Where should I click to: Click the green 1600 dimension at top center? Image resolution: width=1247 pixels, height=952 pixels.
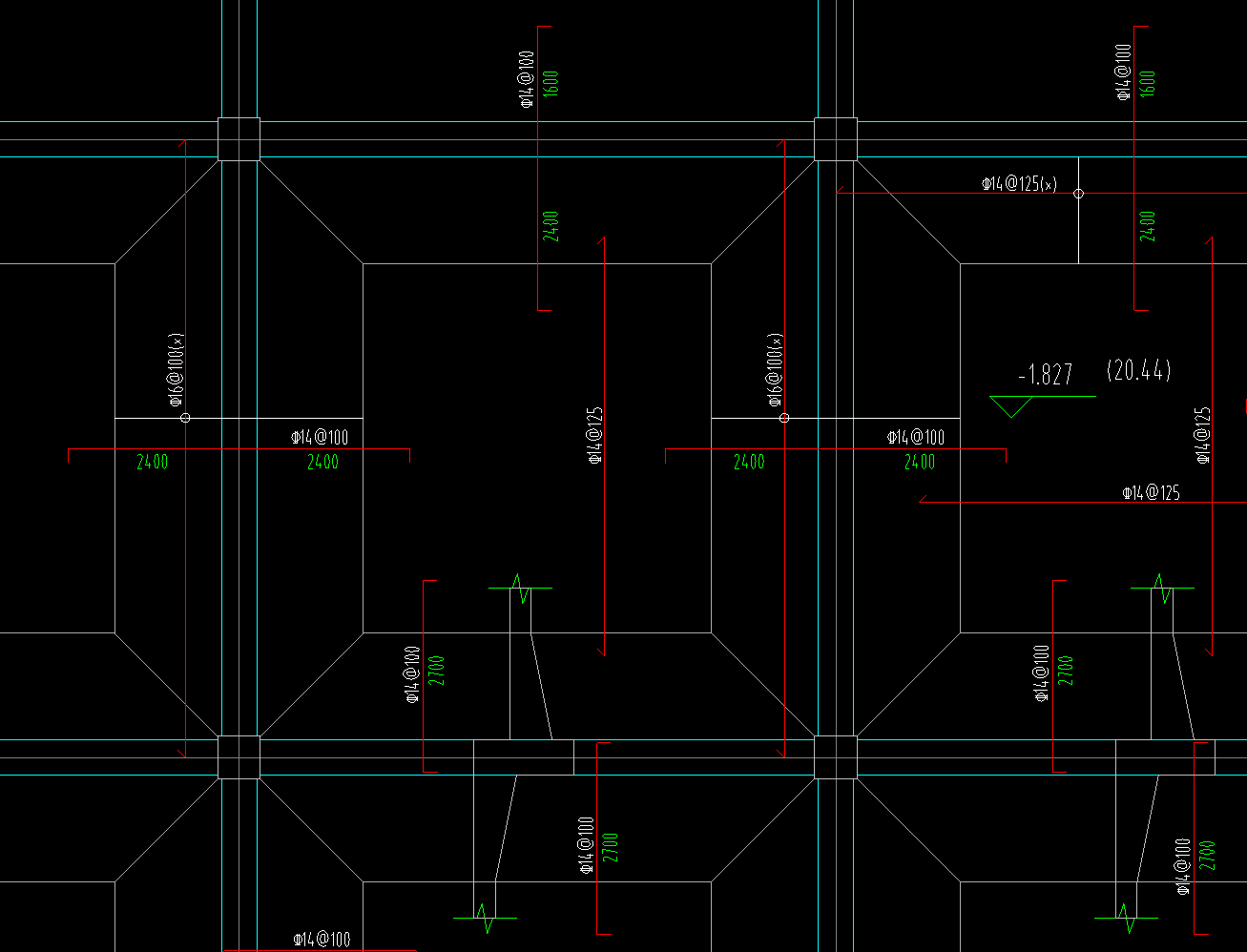click(551, 83)
